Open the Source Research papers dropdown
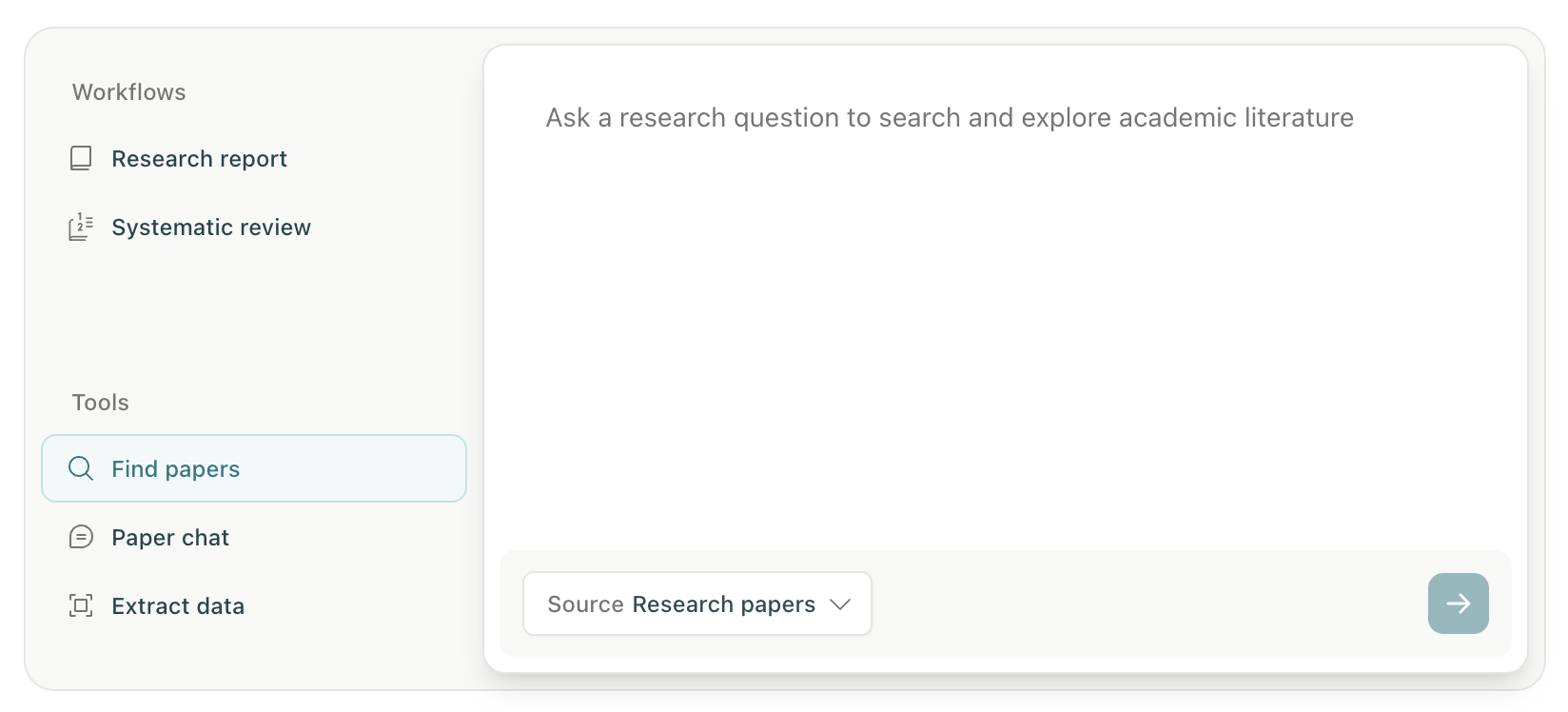Screen dimensions: 1568x712 click(x=696, y=604)
